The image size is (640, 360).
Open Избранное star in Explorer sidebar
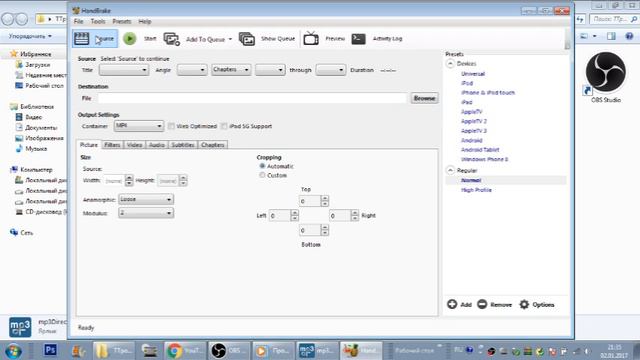tap(14, 54)
